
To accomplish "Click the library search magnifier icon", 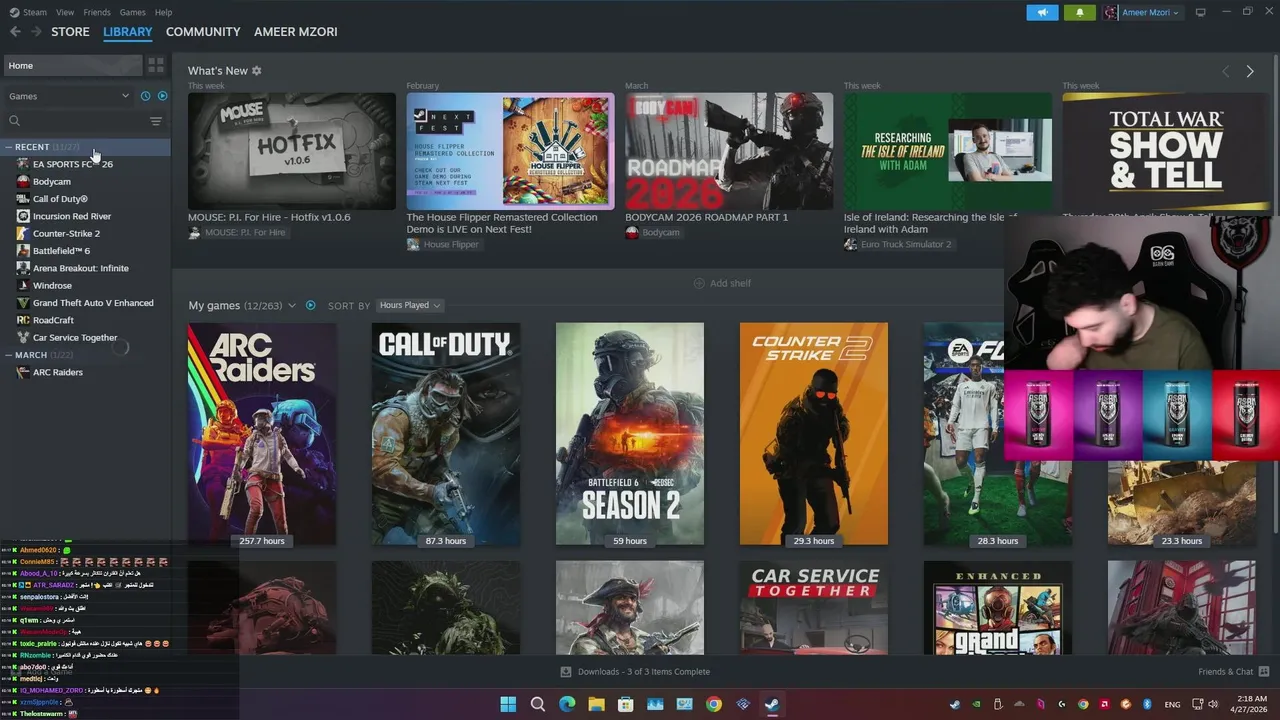I will pyautogui.click(x=15, y=121).
